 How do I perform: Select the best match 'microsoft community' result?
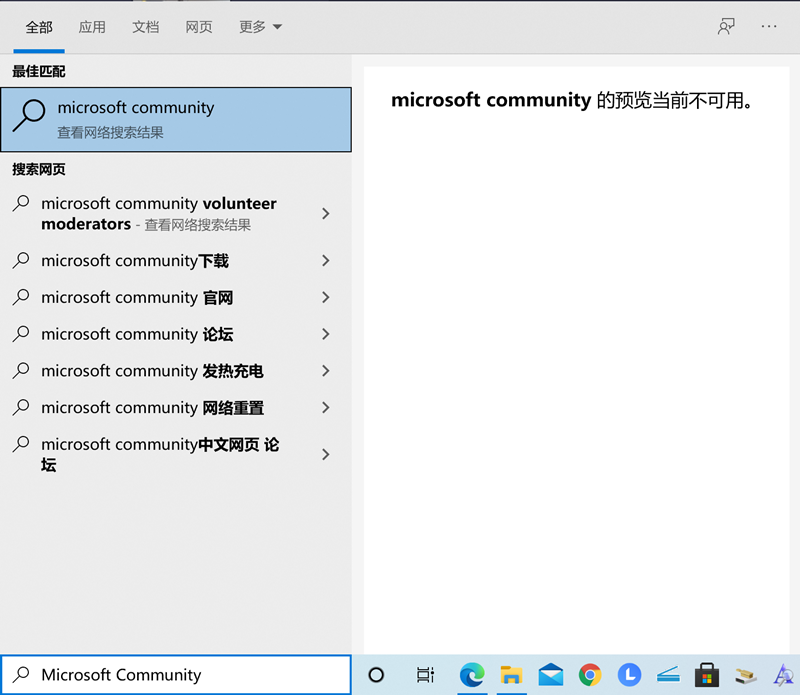pyautogui.click(x=176, y=119)
